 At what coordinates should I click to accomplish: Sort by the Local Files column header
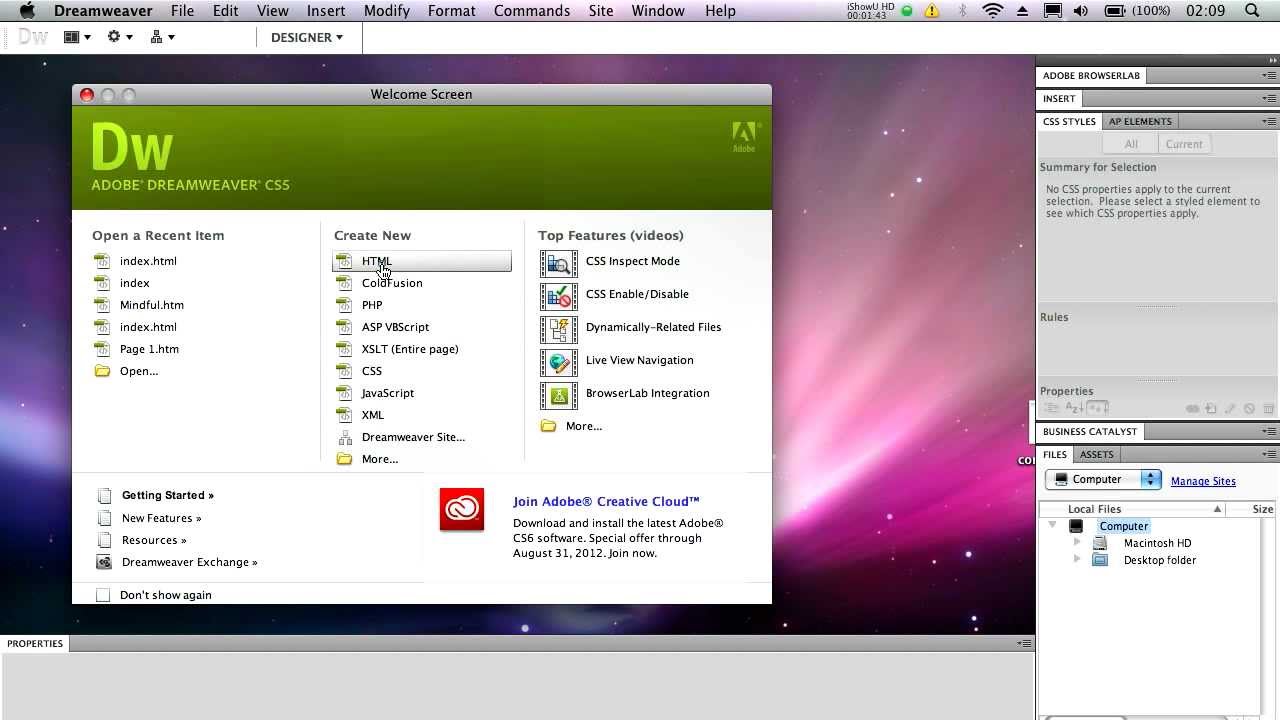click(x=1133, y=509)
